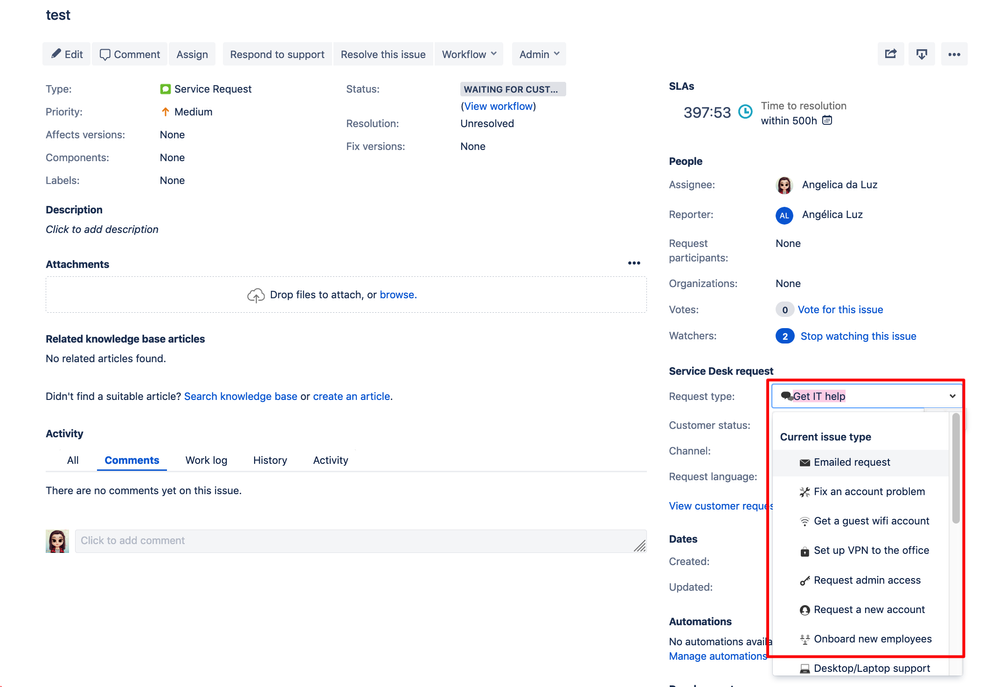Screen dimensions: 999x687
Task: Open the more actions ellipsis at top right
Action: coord(954,54)
